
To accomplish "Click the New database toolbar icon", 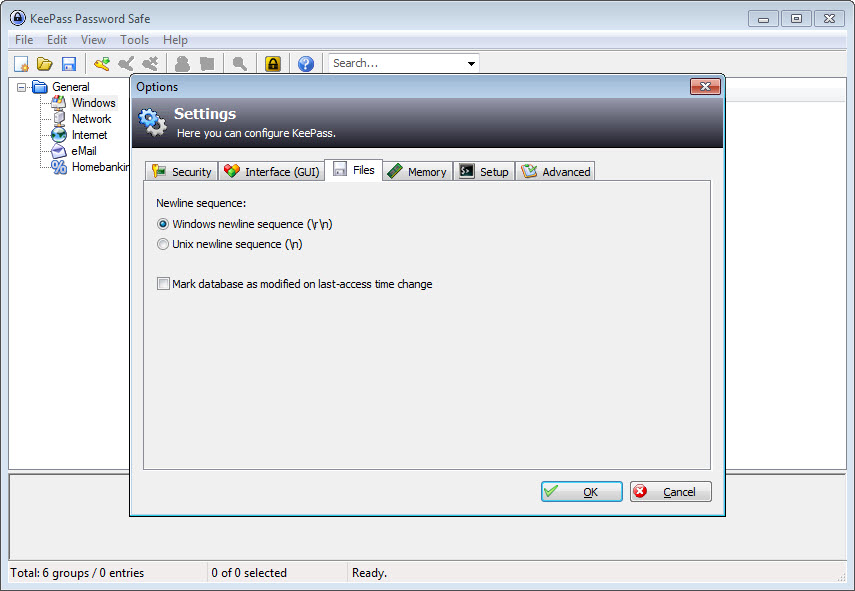I will (21, 64).
